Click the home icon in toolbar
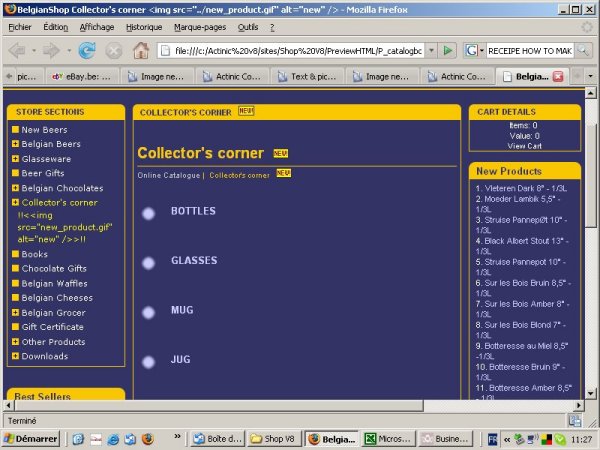Image resolution: width=600 pixels, height=450 pixels. [x=141, y=50]
